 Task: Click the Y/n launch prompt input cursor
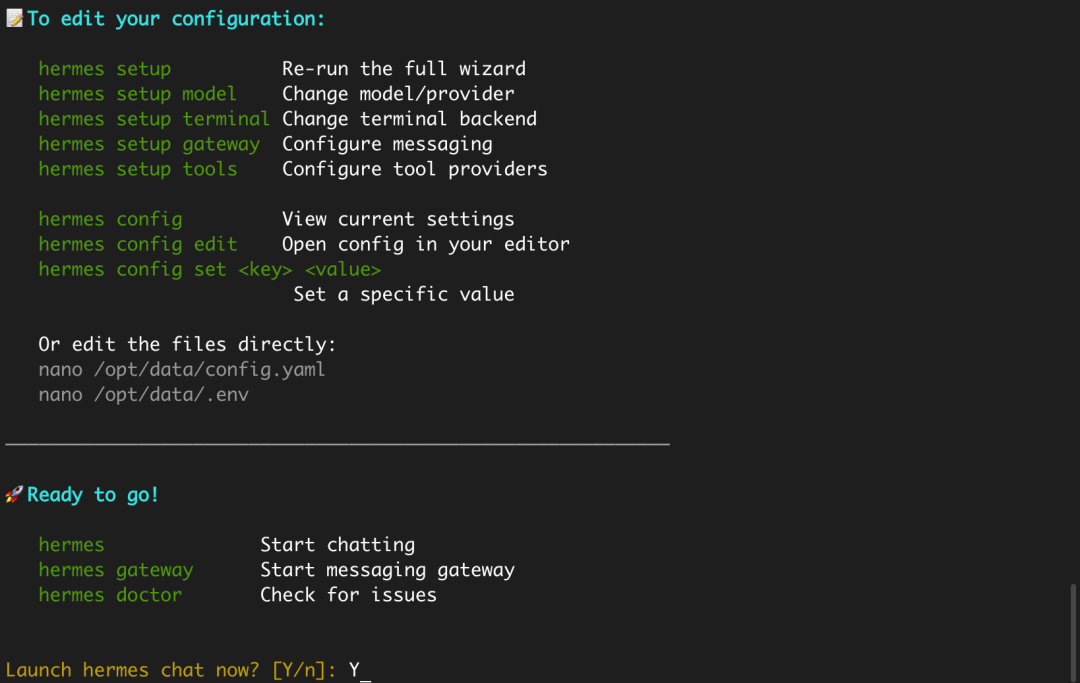click(x=366, y=671)
